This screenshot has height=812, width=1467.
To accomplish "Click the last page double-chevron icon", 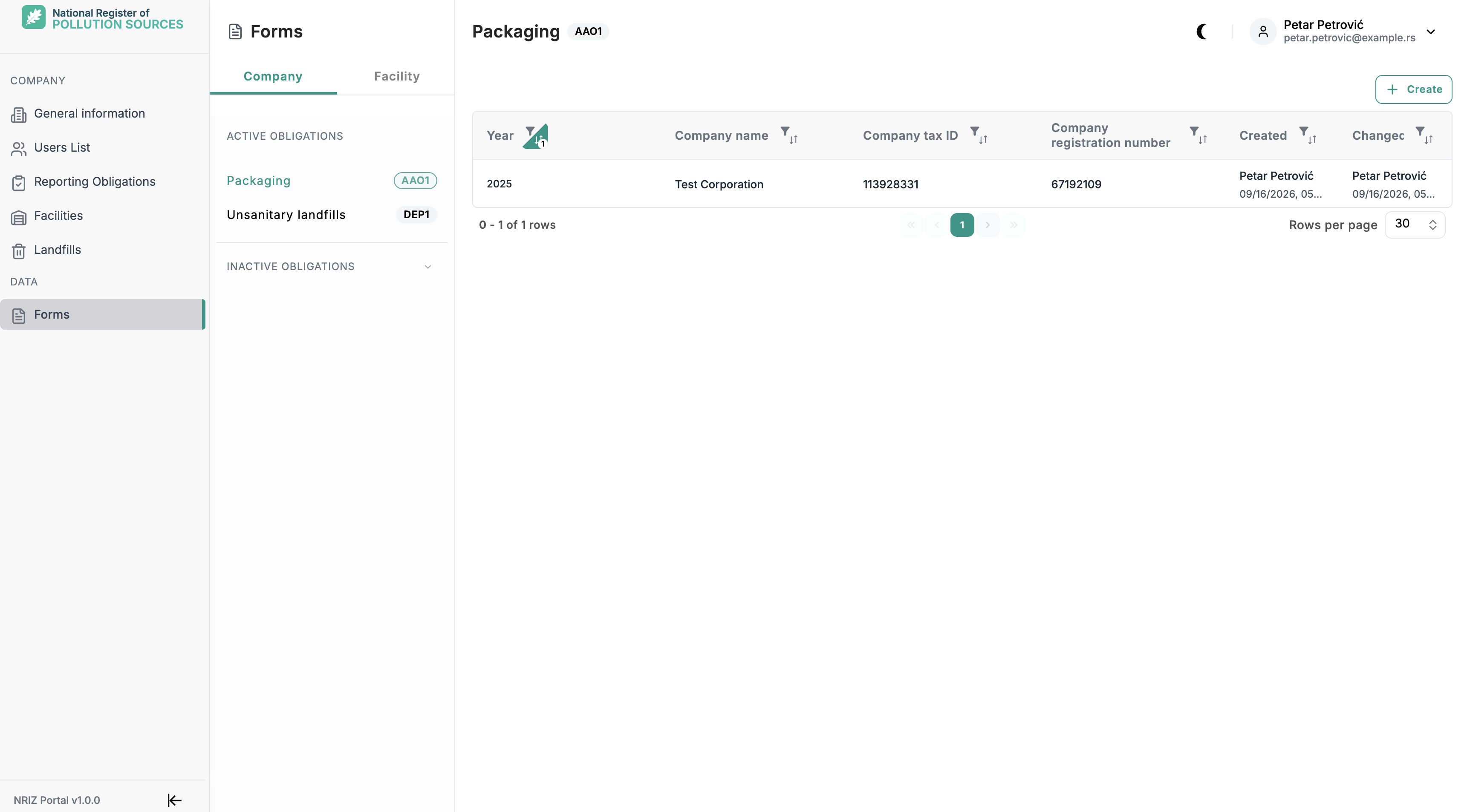I will click(1014, 225).
